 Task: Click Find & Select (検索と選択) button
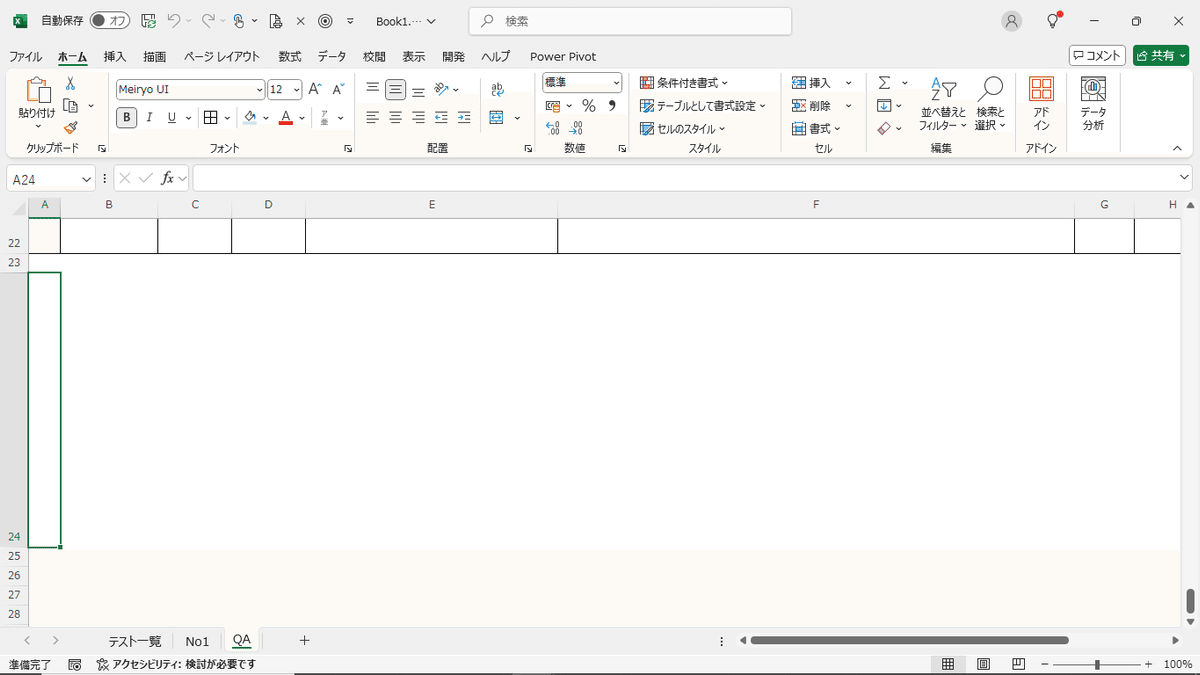[991, 104]
